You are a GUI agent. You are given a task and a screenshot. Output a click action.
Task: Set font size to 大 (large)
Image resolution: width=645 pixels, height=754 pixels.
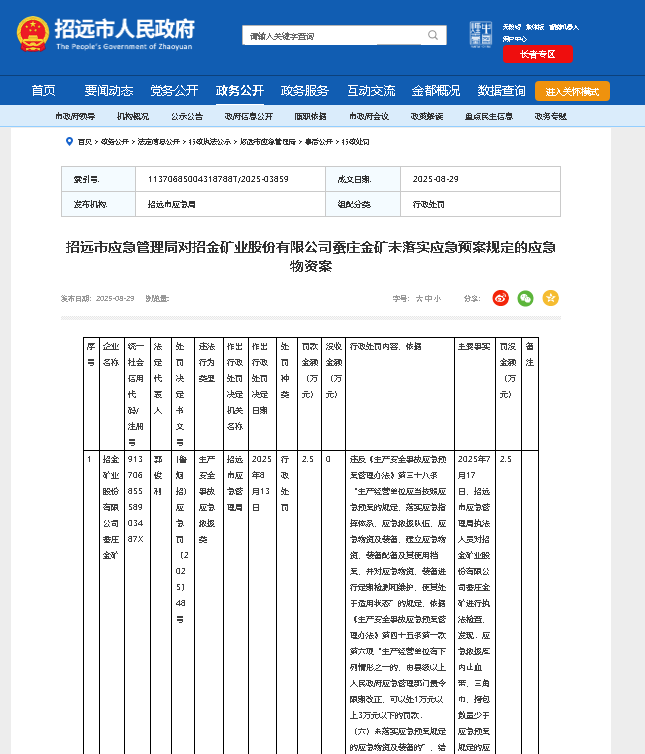click(x=418, y=298)
